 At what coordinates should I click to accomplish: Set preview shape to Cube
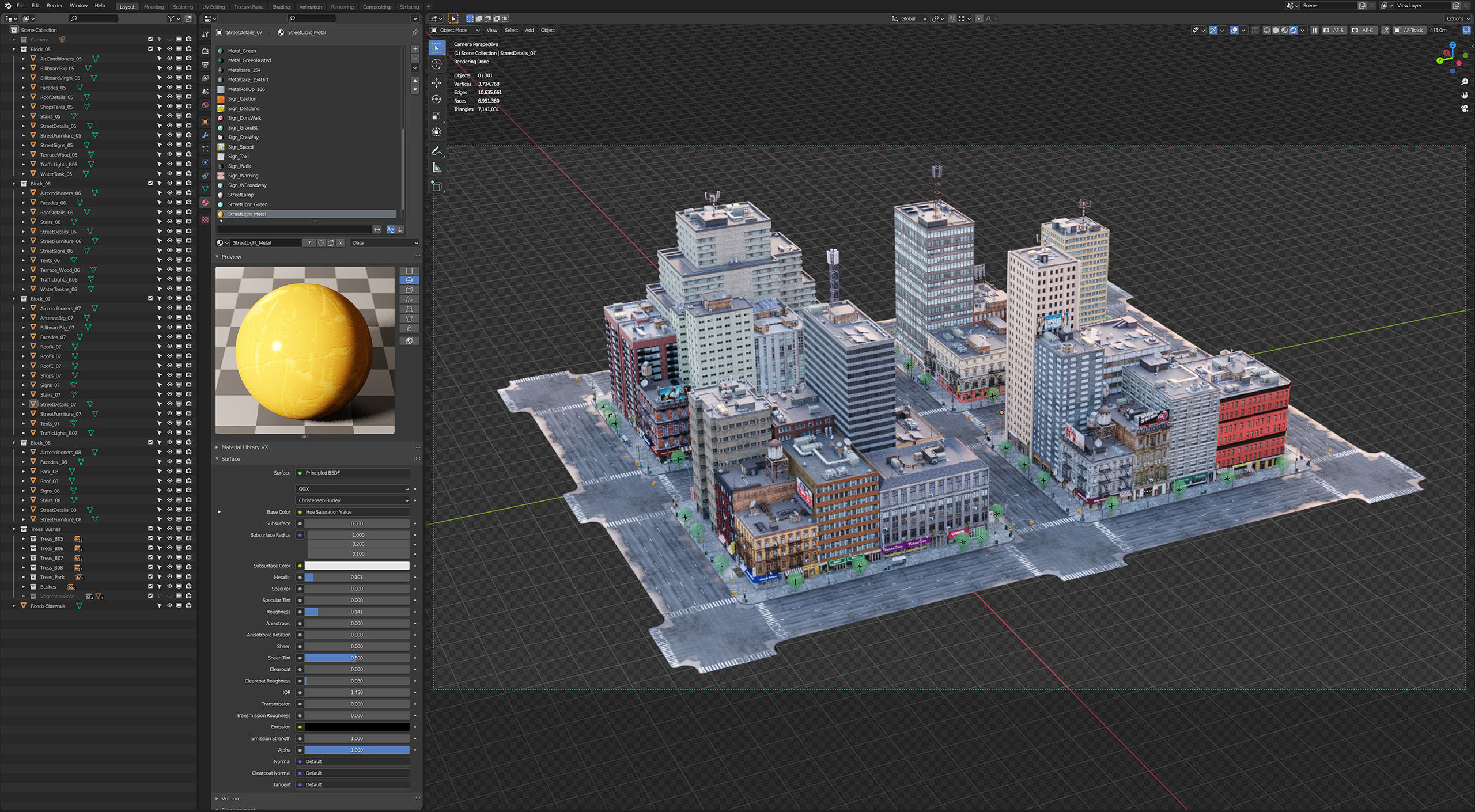409,290
